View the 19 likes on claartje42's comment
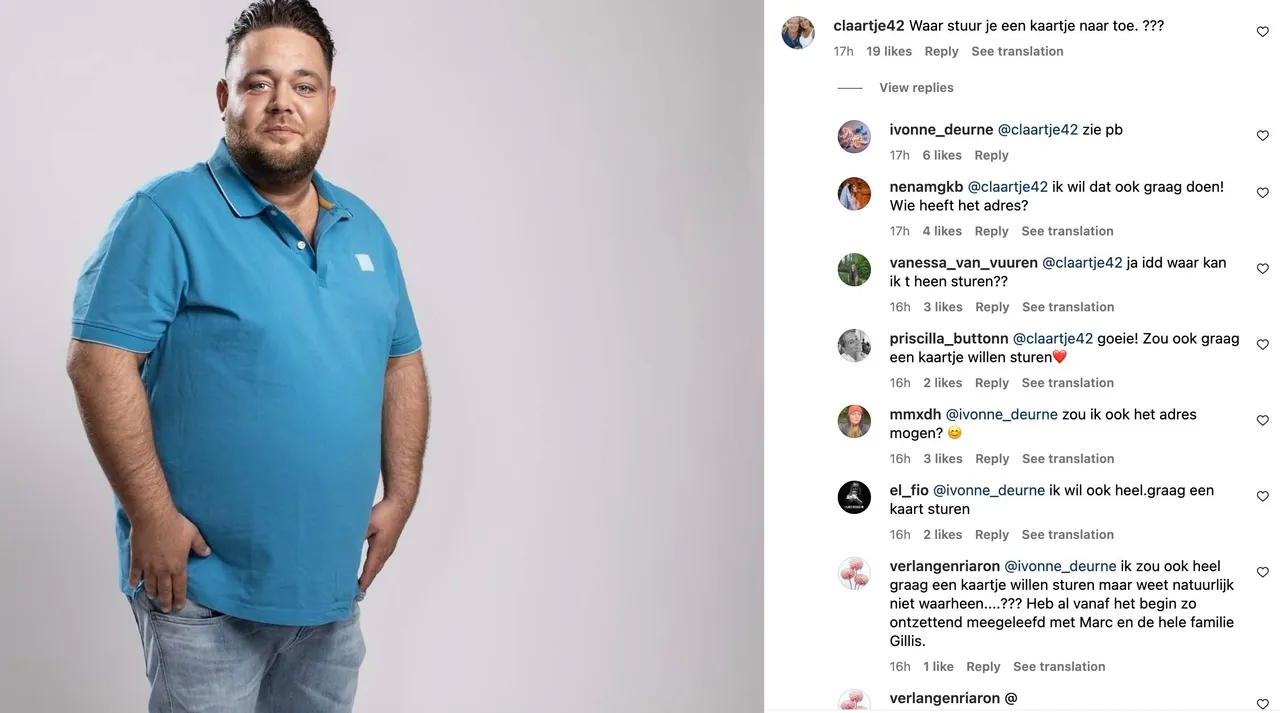 click(889, 51)
